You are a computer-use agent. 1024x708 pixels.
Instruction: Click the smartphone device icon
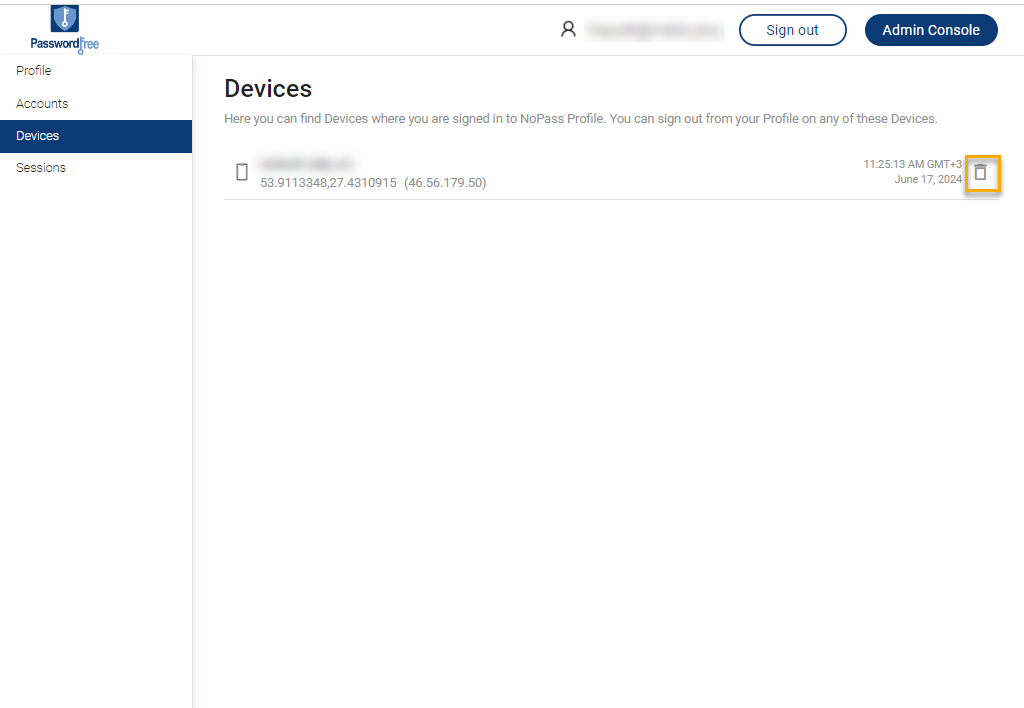(x=241, y=172)
